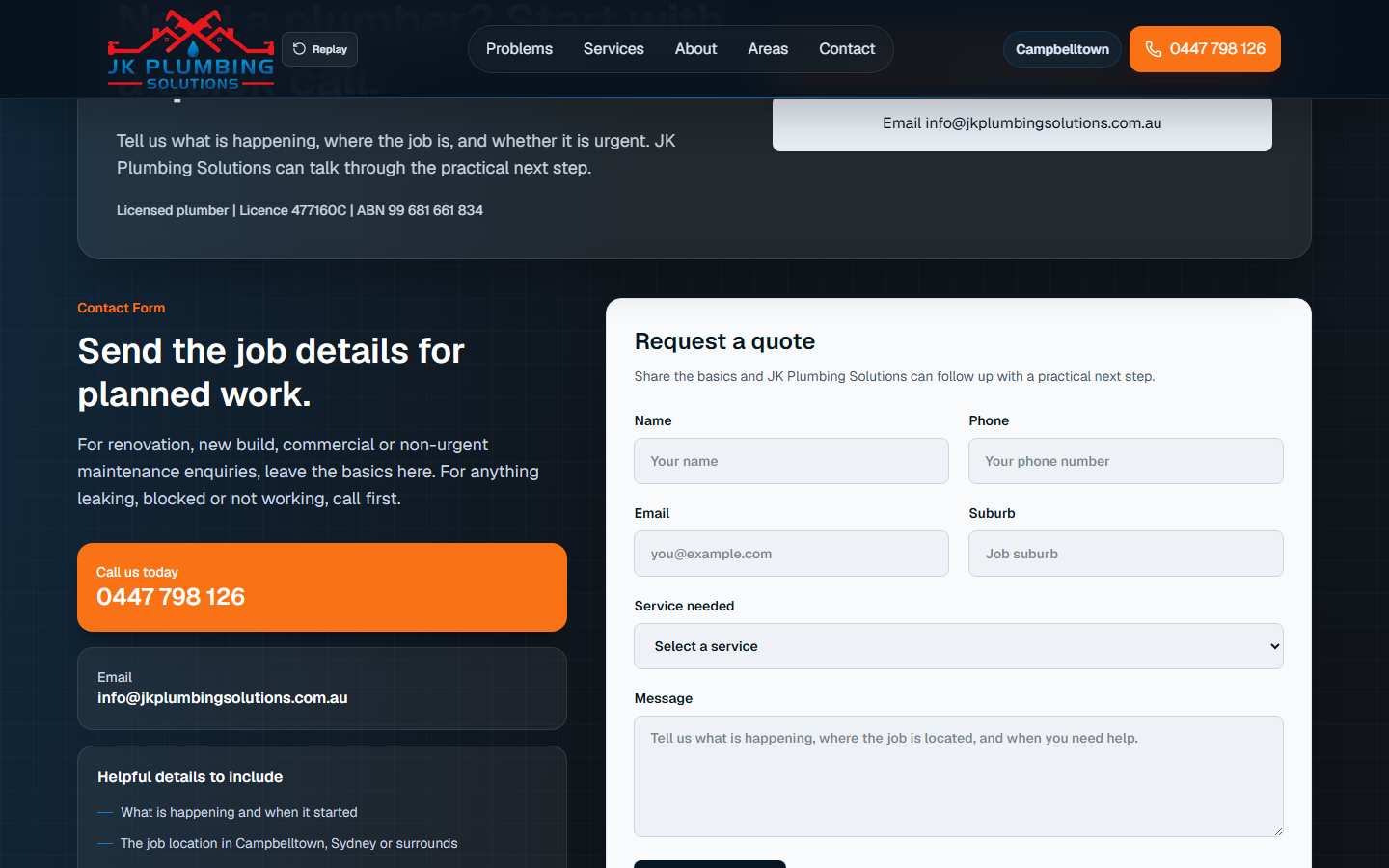Focus the Job suburb input field

pyautogui.click(x=1126, y=554)
